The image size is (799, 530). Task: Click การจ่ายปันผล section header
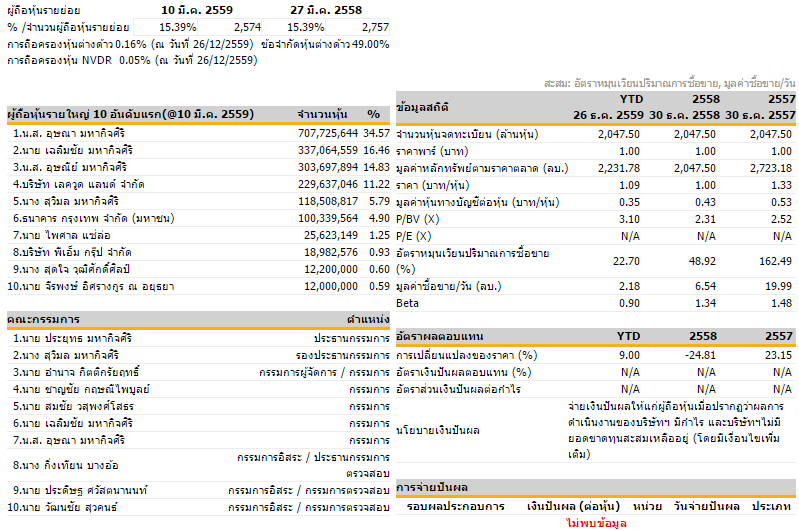[x=596, y=488]
